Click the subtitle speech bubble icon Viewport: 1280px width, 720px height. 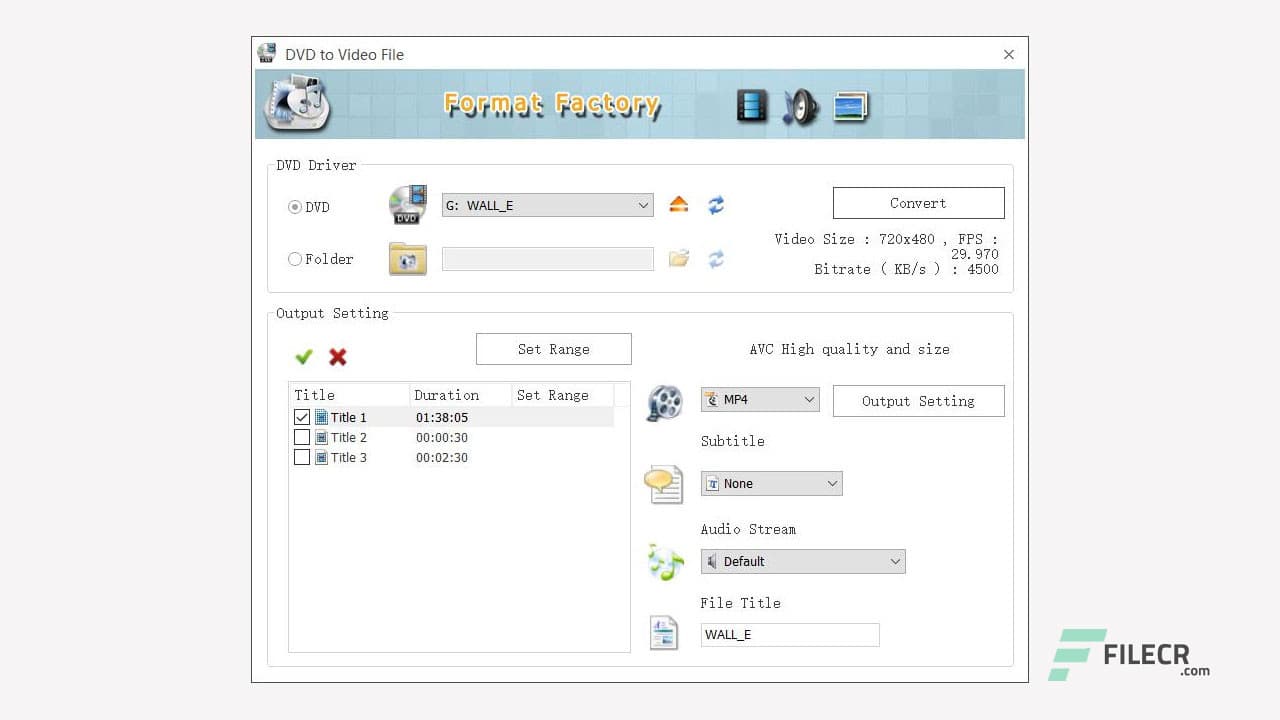(x=664, y=485)
